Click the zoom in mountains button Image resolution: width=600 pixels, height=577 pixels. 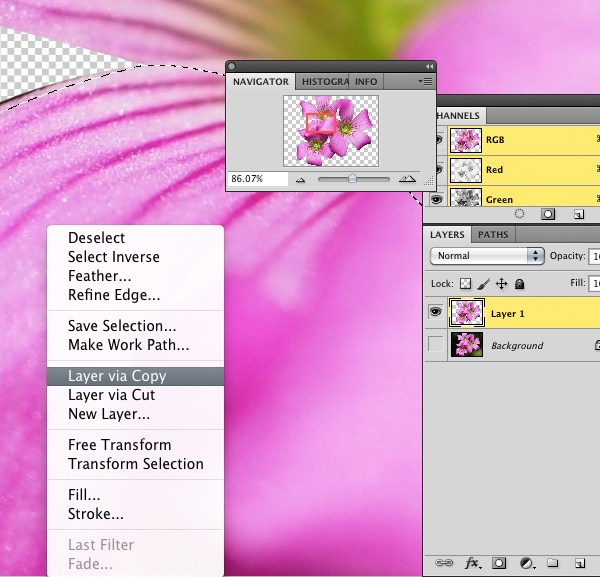click(407, 179)
